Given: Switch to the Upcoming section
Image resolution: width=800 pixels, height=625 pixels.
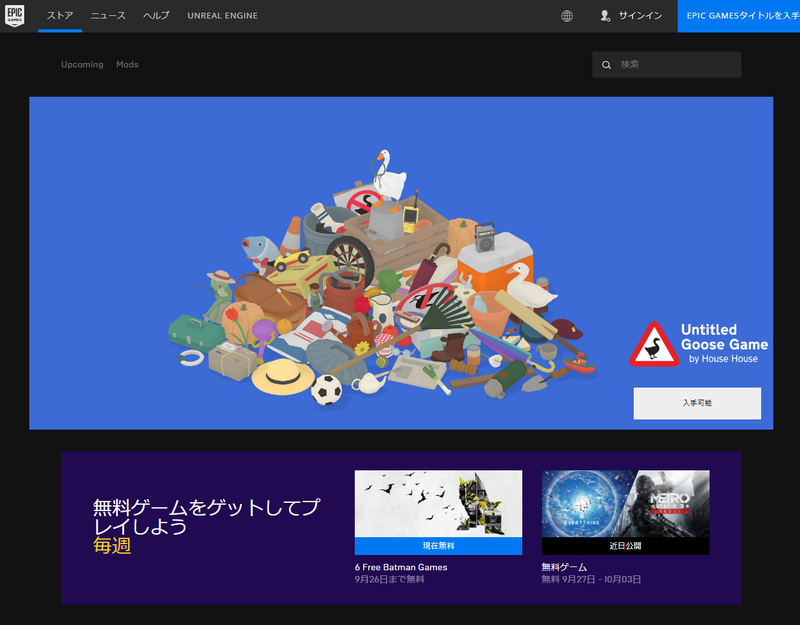Looking at the screenshot, I should pos(82,65).
